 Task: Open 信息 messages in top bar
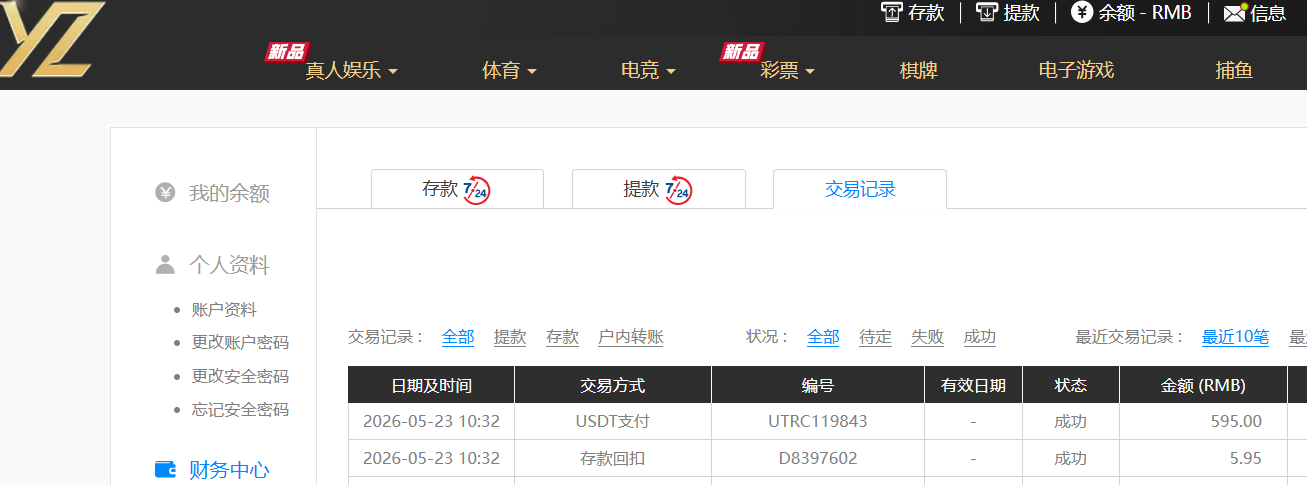click(x=1268, y=13)
